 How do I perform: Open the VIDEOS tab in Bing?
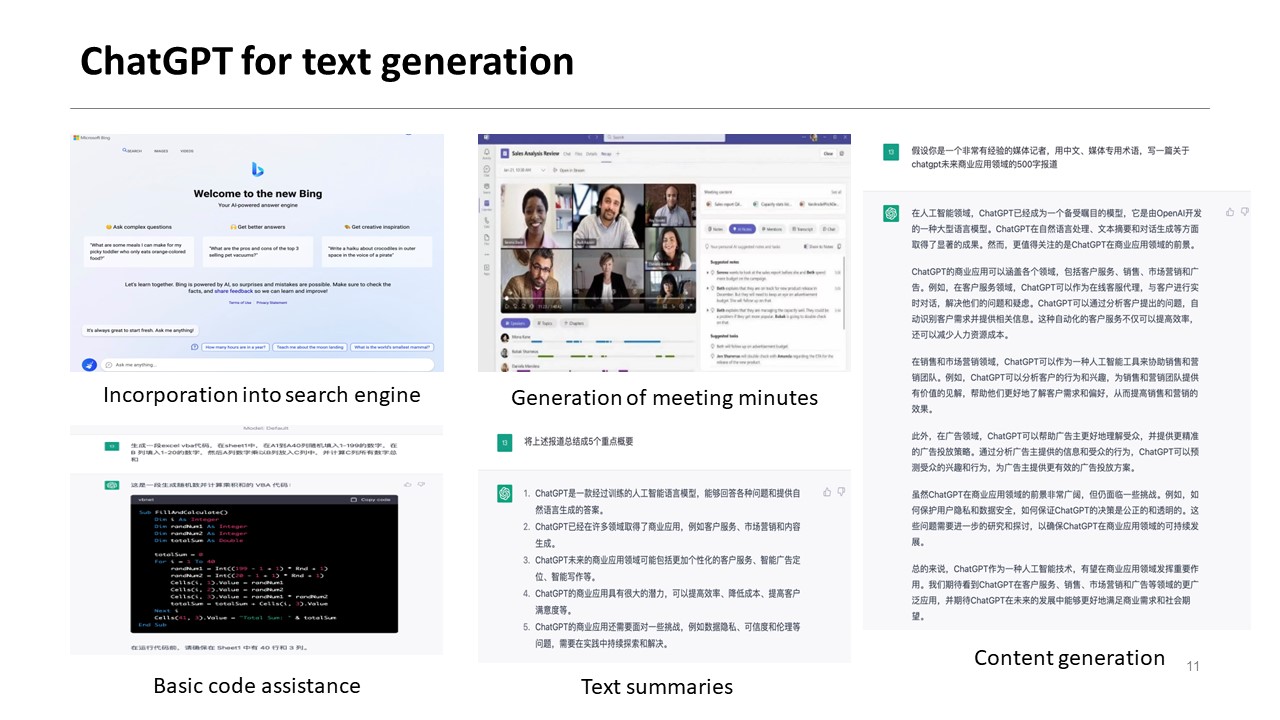coord(187,151)
